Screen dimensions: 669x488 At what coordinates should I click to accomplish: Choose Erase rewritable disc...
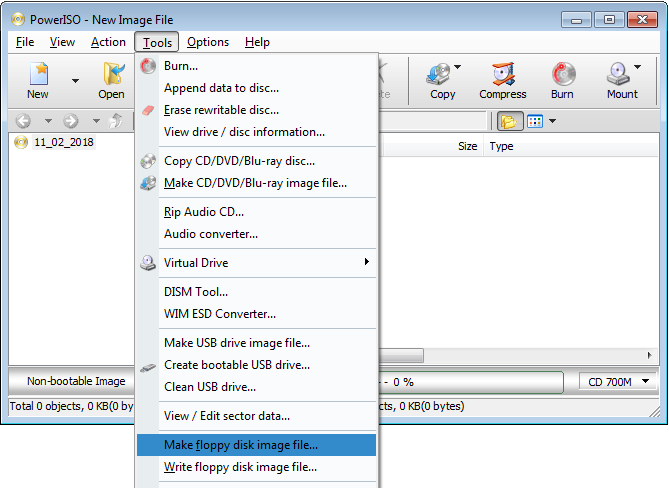pyautogui.click(x=256, y=110)
